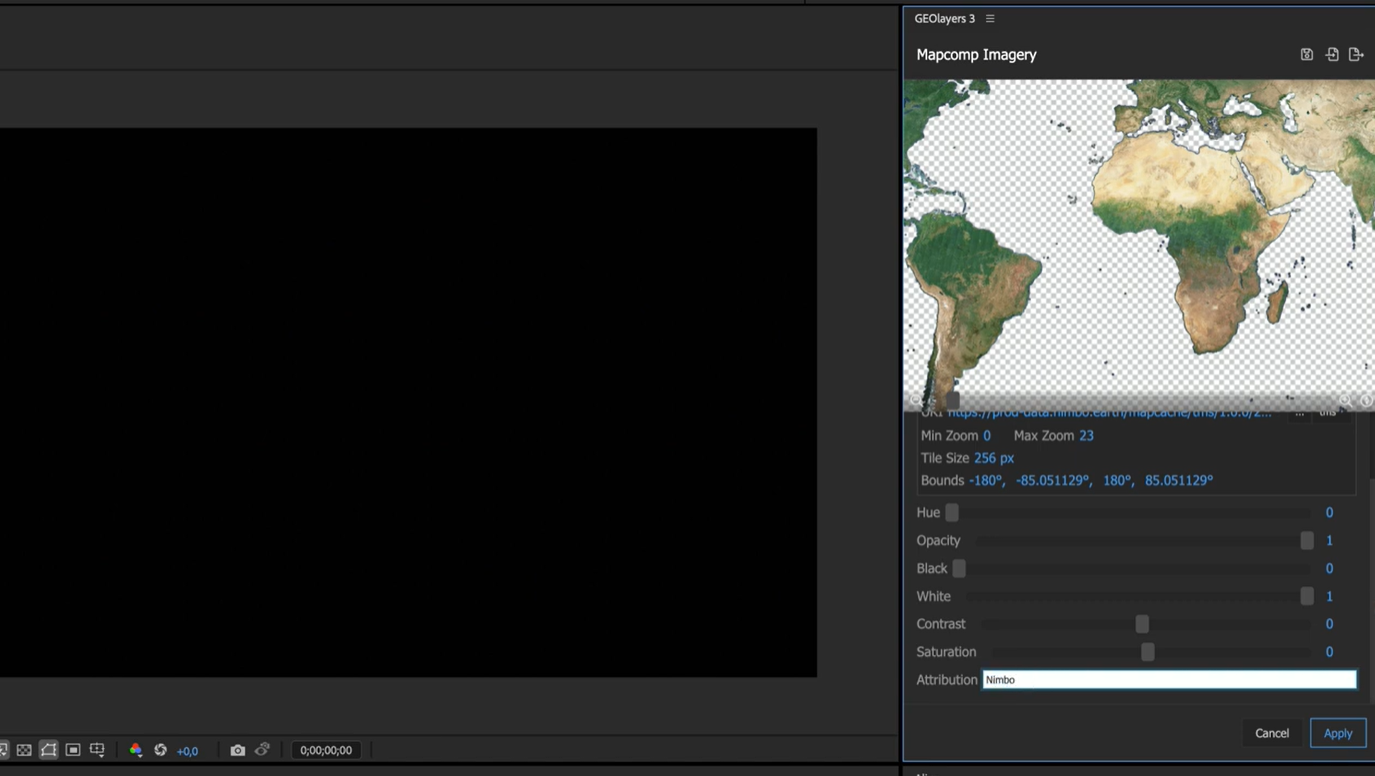Click the zoom in magnifier on map preview
This screenshot has height=776, width=1375.
tap(1345, 400)
